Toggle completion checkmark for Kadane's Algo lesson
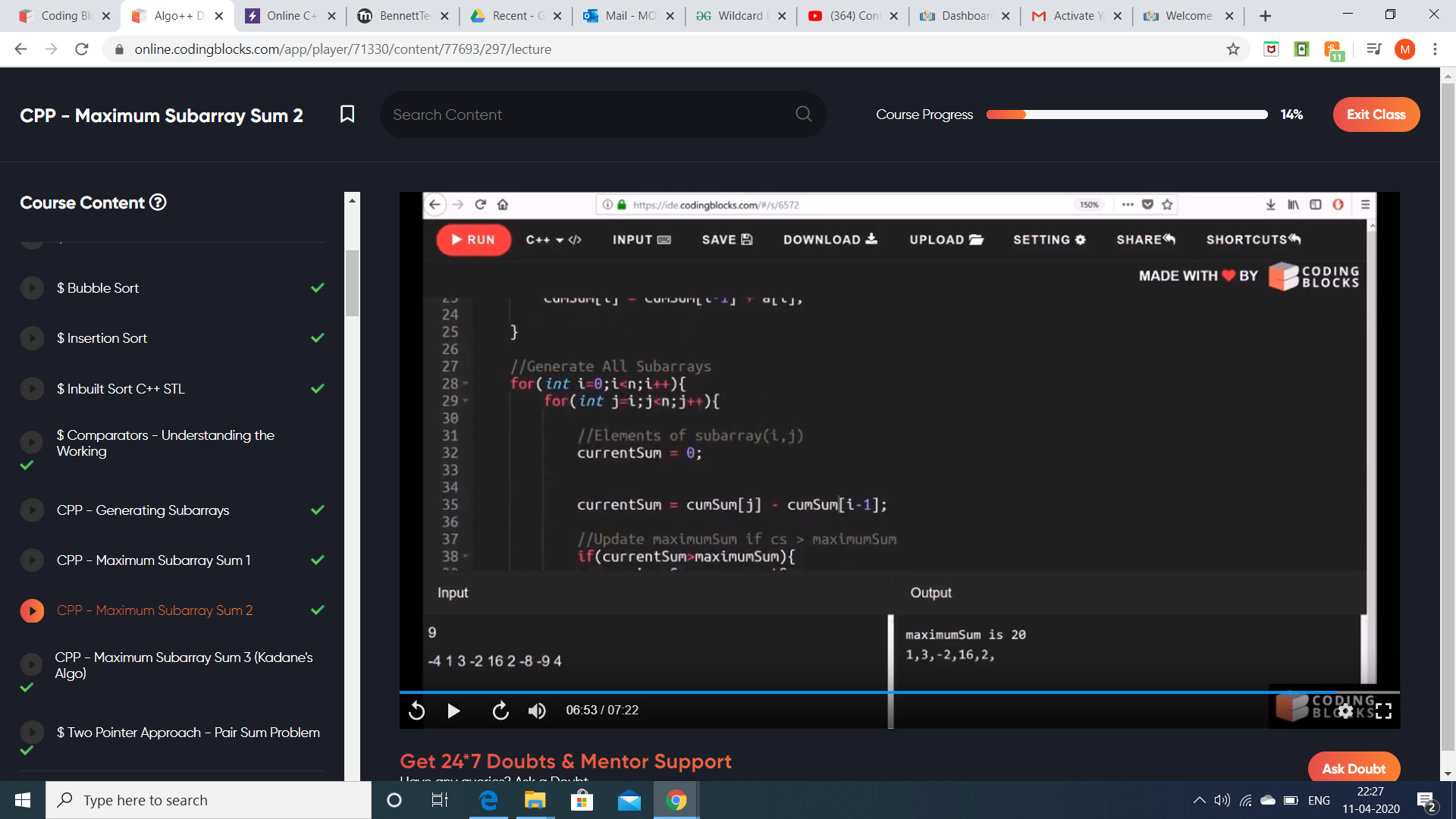The height and width of the screenshot is (819, 1456). tap(27, 687)
